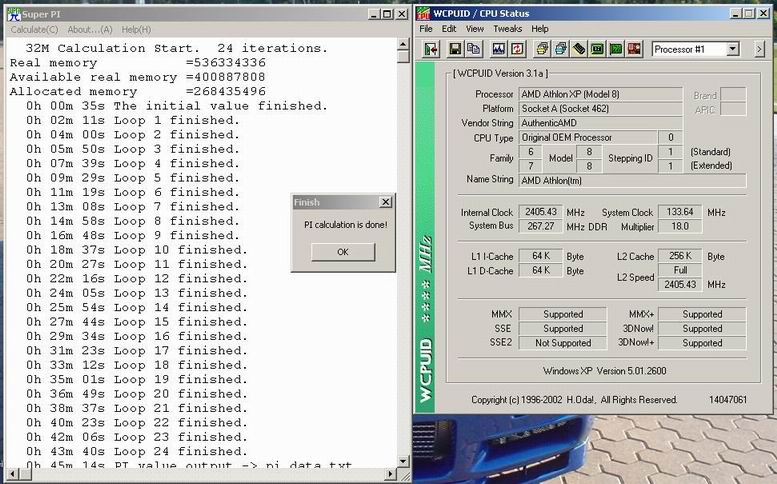Click the black chip icon in WCPUID toolbar
The image size is (777, 484).
[579, 49]
